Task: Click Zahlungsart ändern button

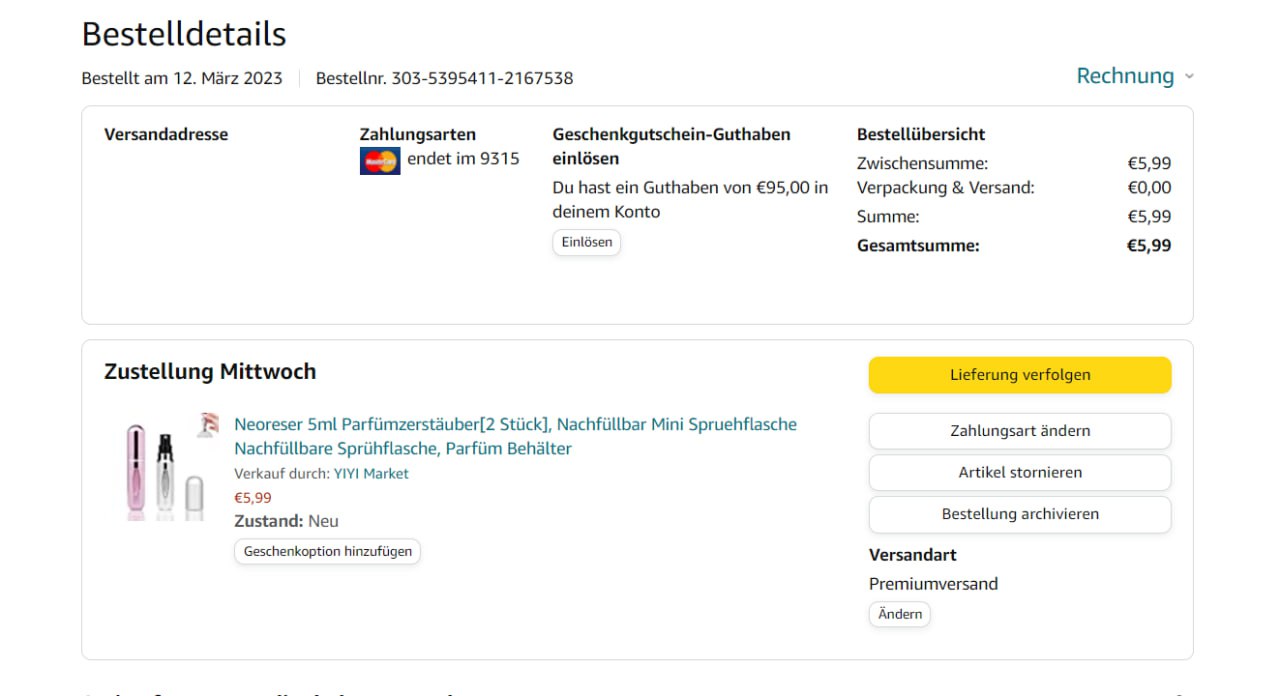Action: tap(1019, 431)
